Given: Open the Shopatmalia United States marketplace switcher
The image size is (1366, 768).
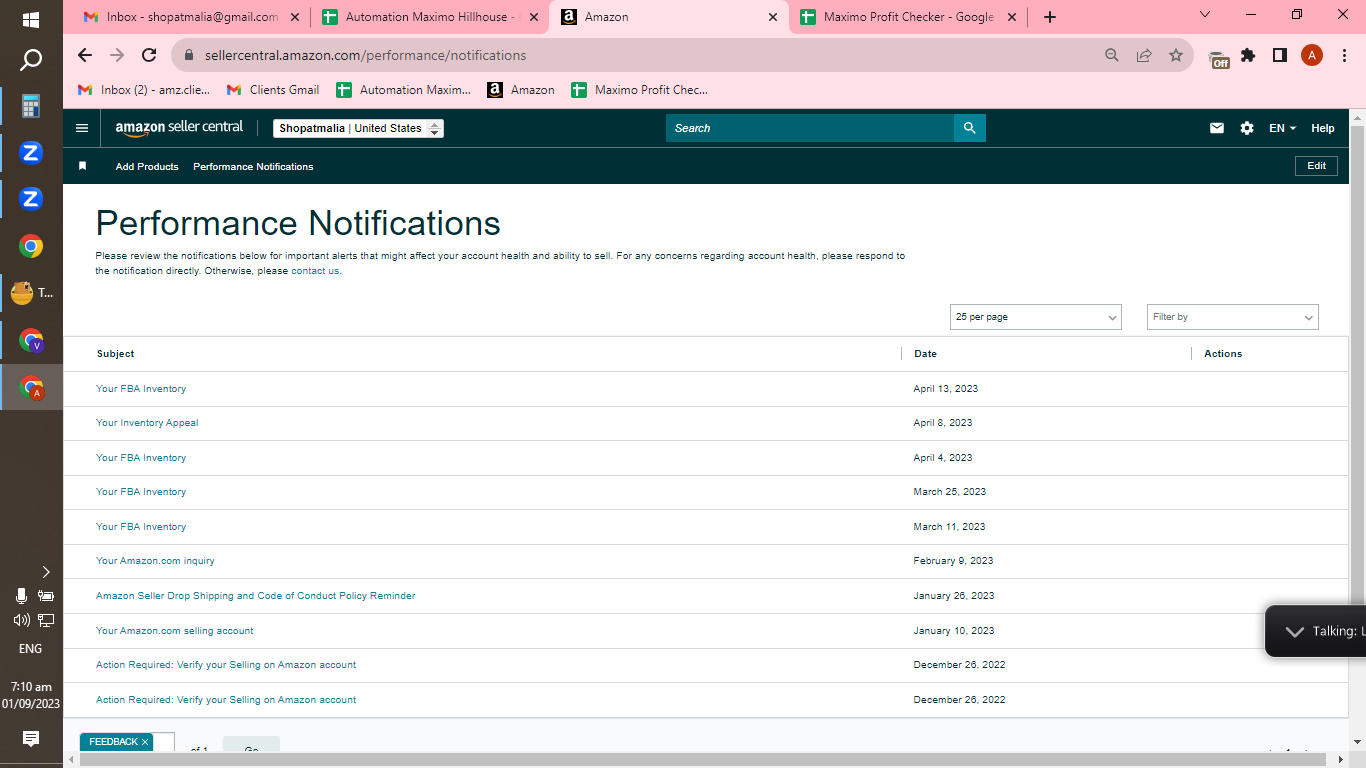Looking at the screenshot, I should (358, 128).
